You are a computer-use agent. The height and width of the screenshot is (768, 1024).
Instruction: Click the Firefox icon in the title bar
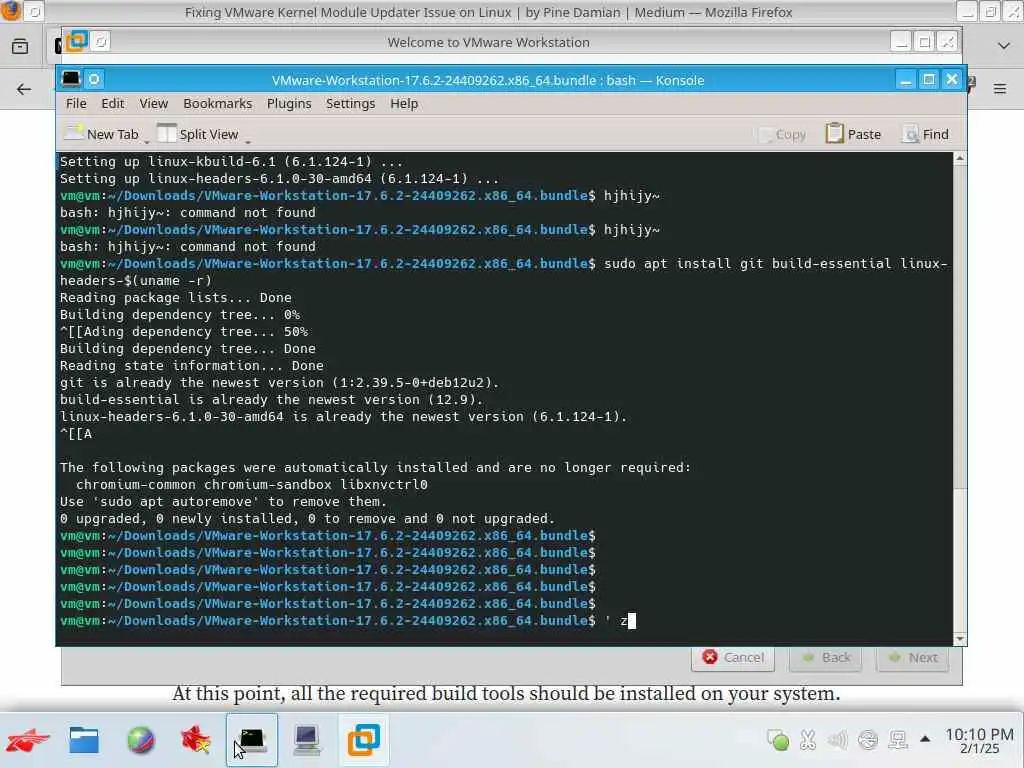click(10, 11)
